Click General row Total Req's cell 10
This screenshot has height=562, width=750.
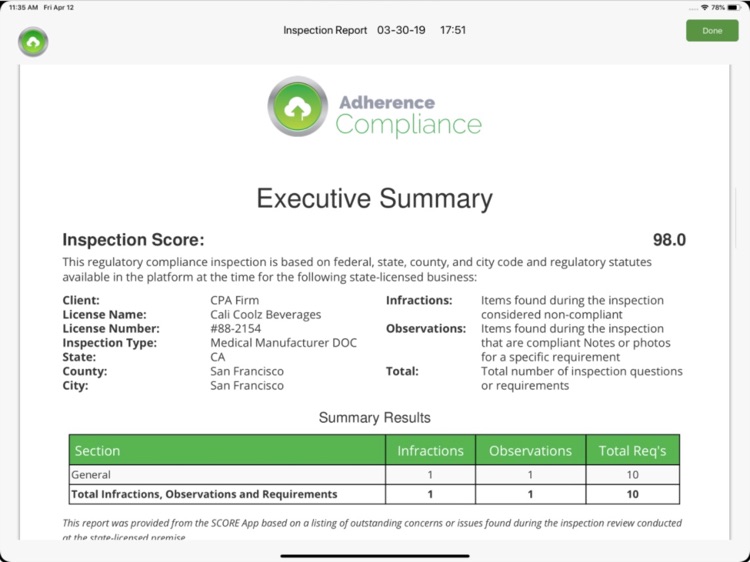click(632, 474)
